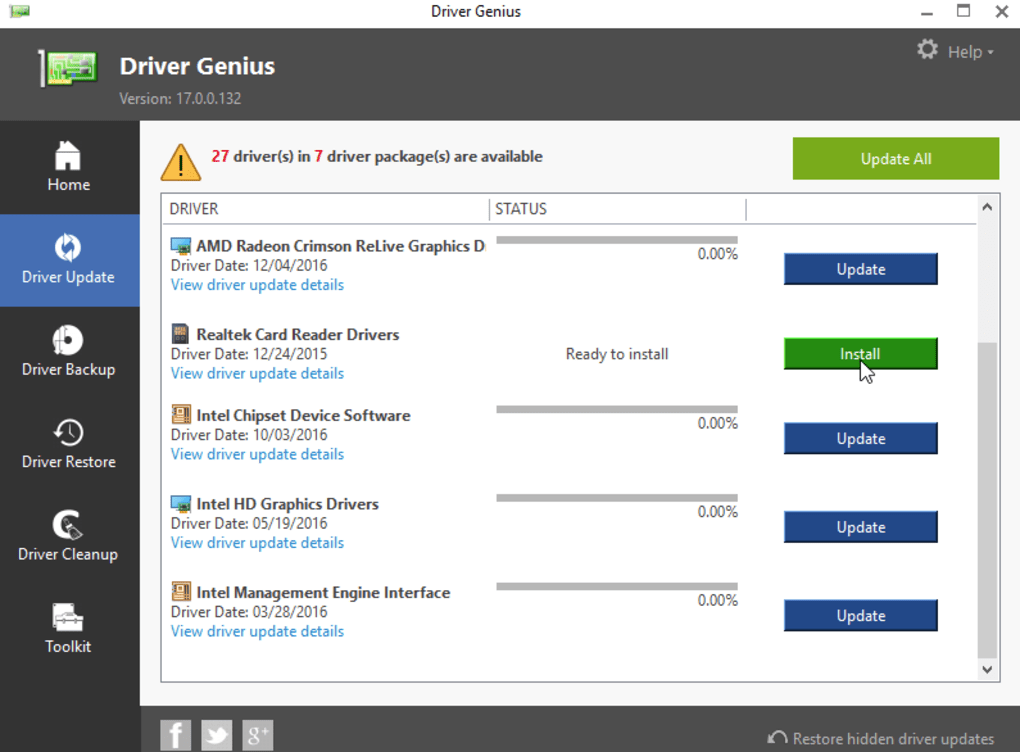View Intel Chipset update details
Screen dimensions: 1020x752
[257, 454]
